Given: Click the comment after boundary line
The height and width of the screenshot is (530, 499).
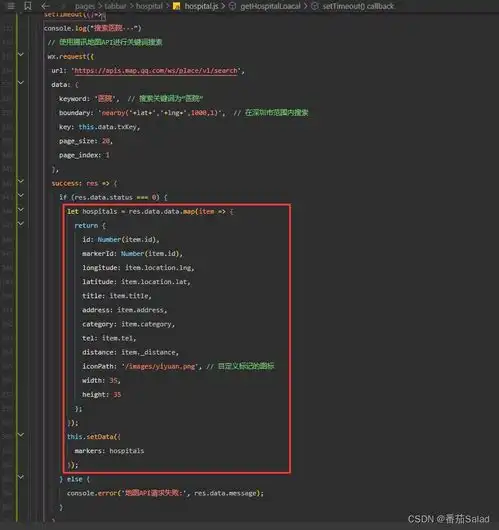Looking at the screenshot, I should [x=271, y=113].
